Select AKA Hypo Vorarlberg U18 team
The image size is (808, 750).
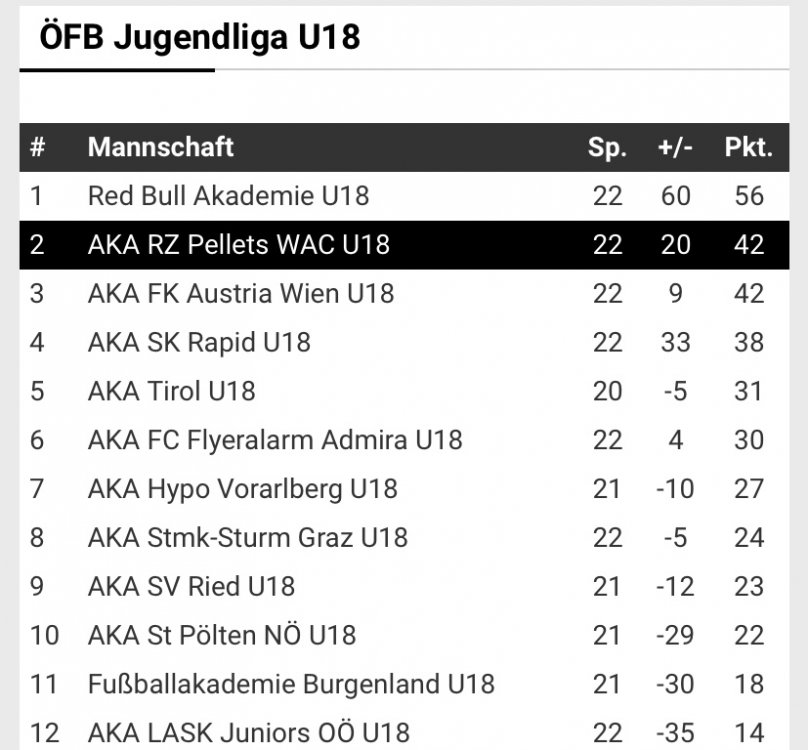[x=243, y=489]
